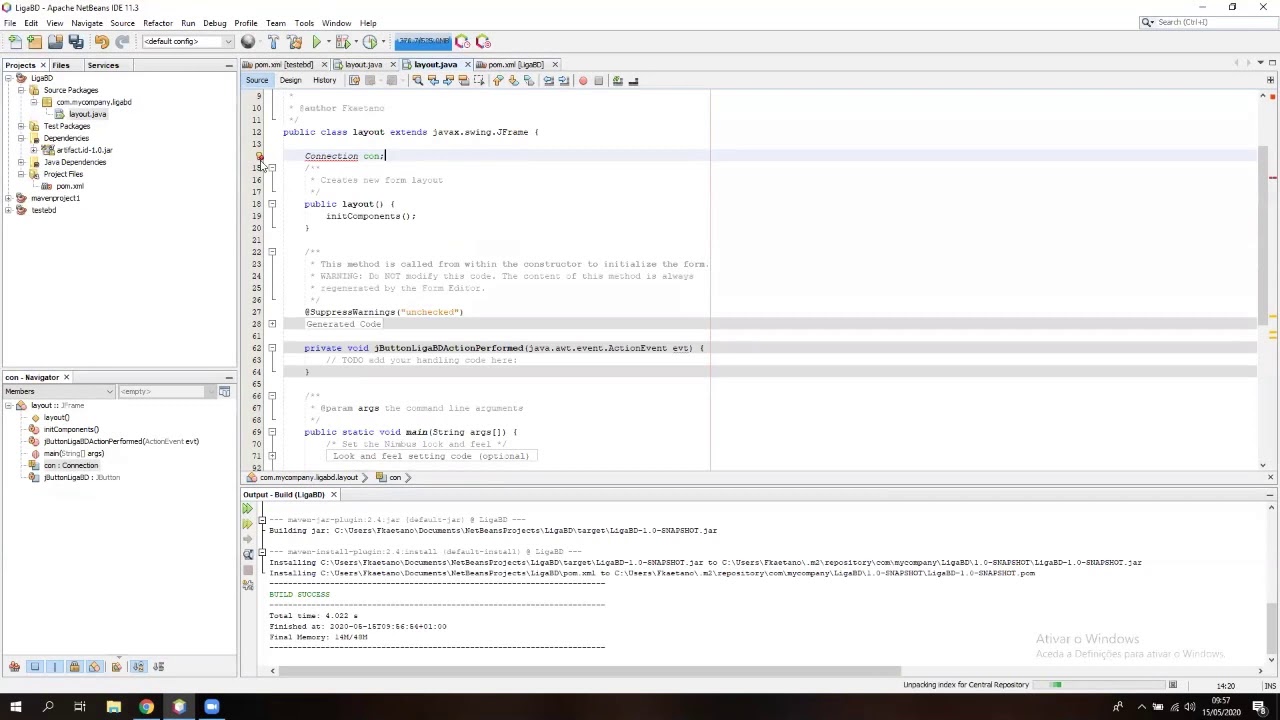This screenshot has width=1280, height=720.
Task: Open the default config dropdown
Action: coord(188,42)
